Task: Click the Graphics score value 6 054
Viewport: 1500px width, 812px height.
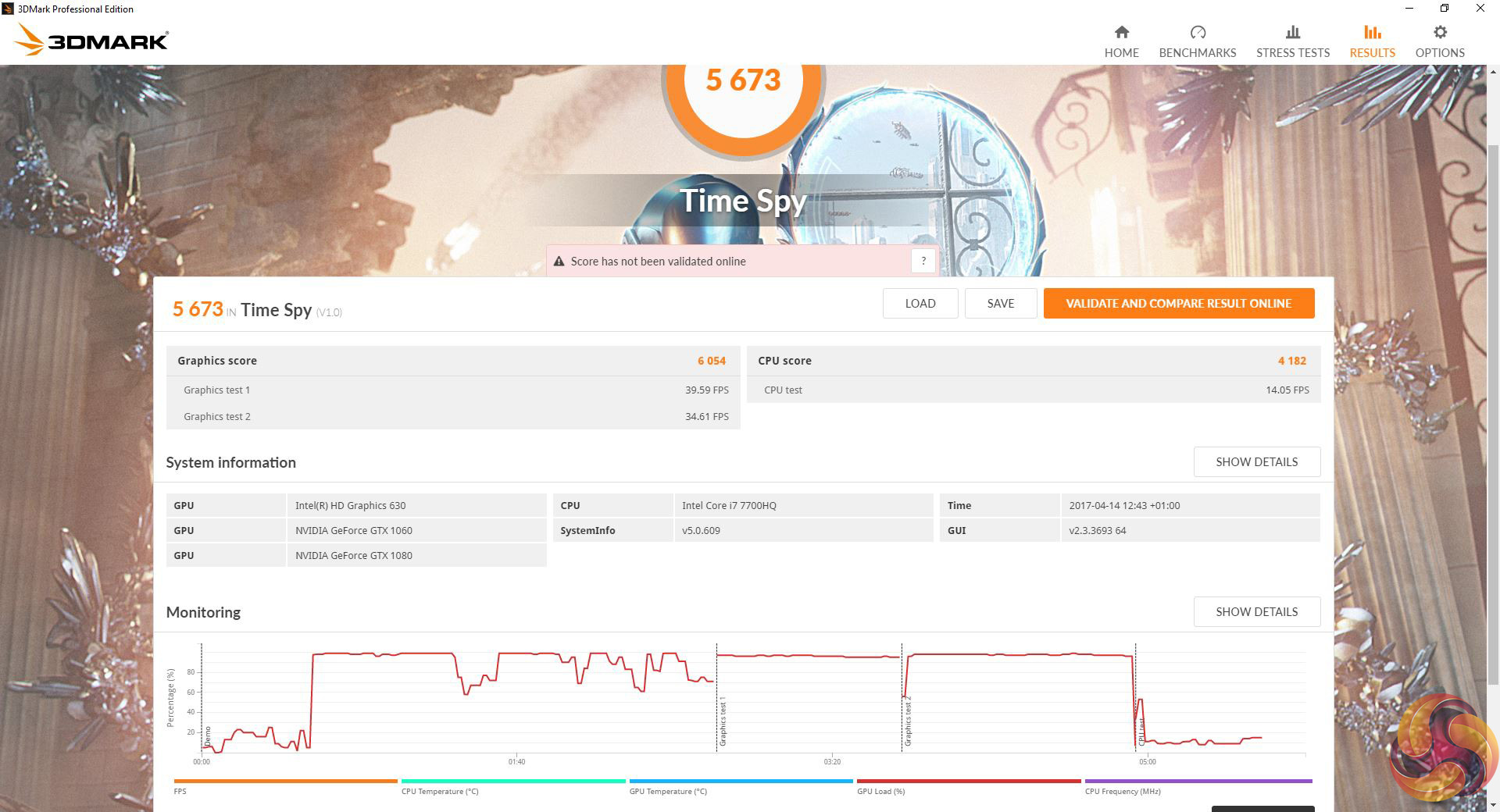Action: (x=712, y=361)
